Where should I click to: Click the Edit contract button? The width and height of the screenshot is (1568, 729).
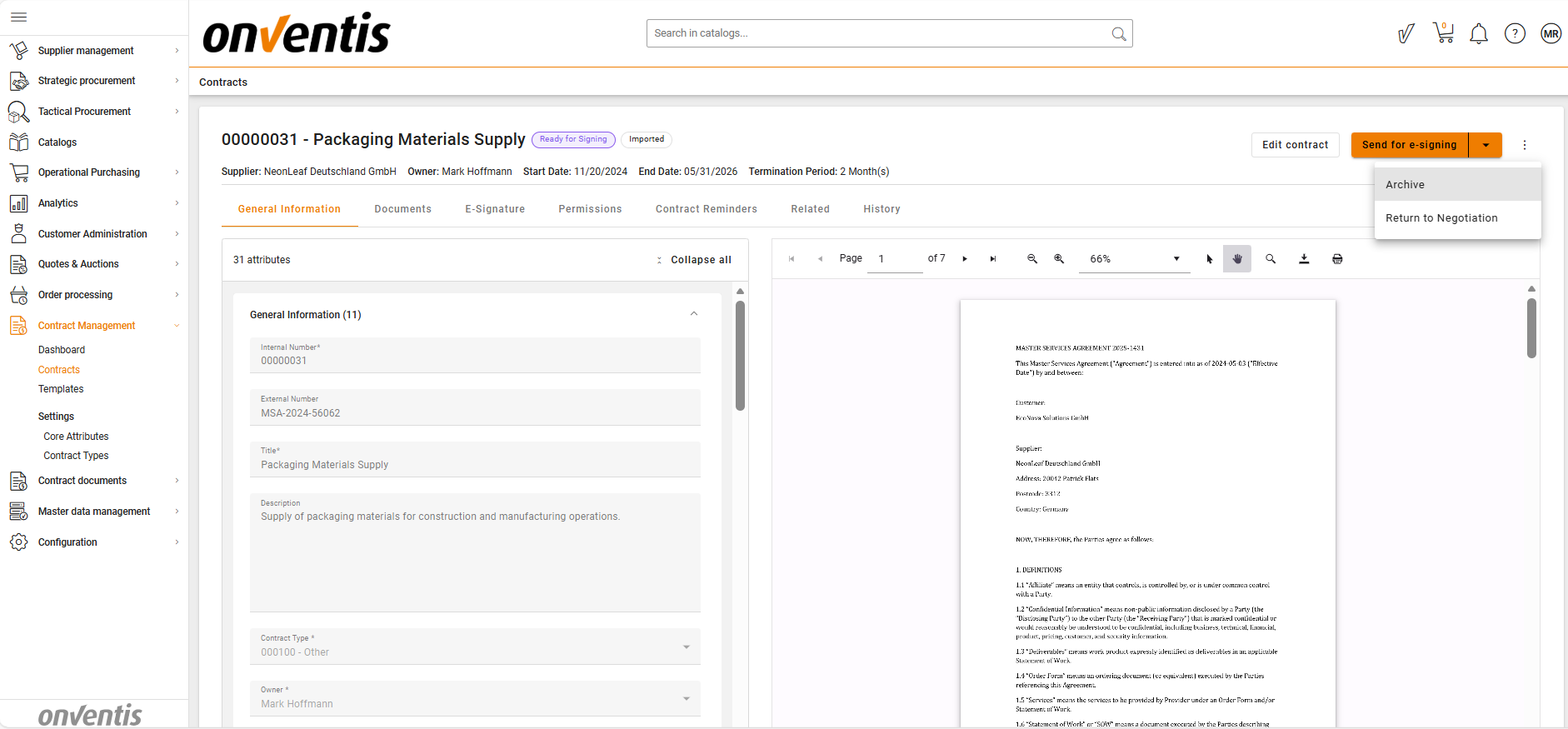tap(1295, 145)
